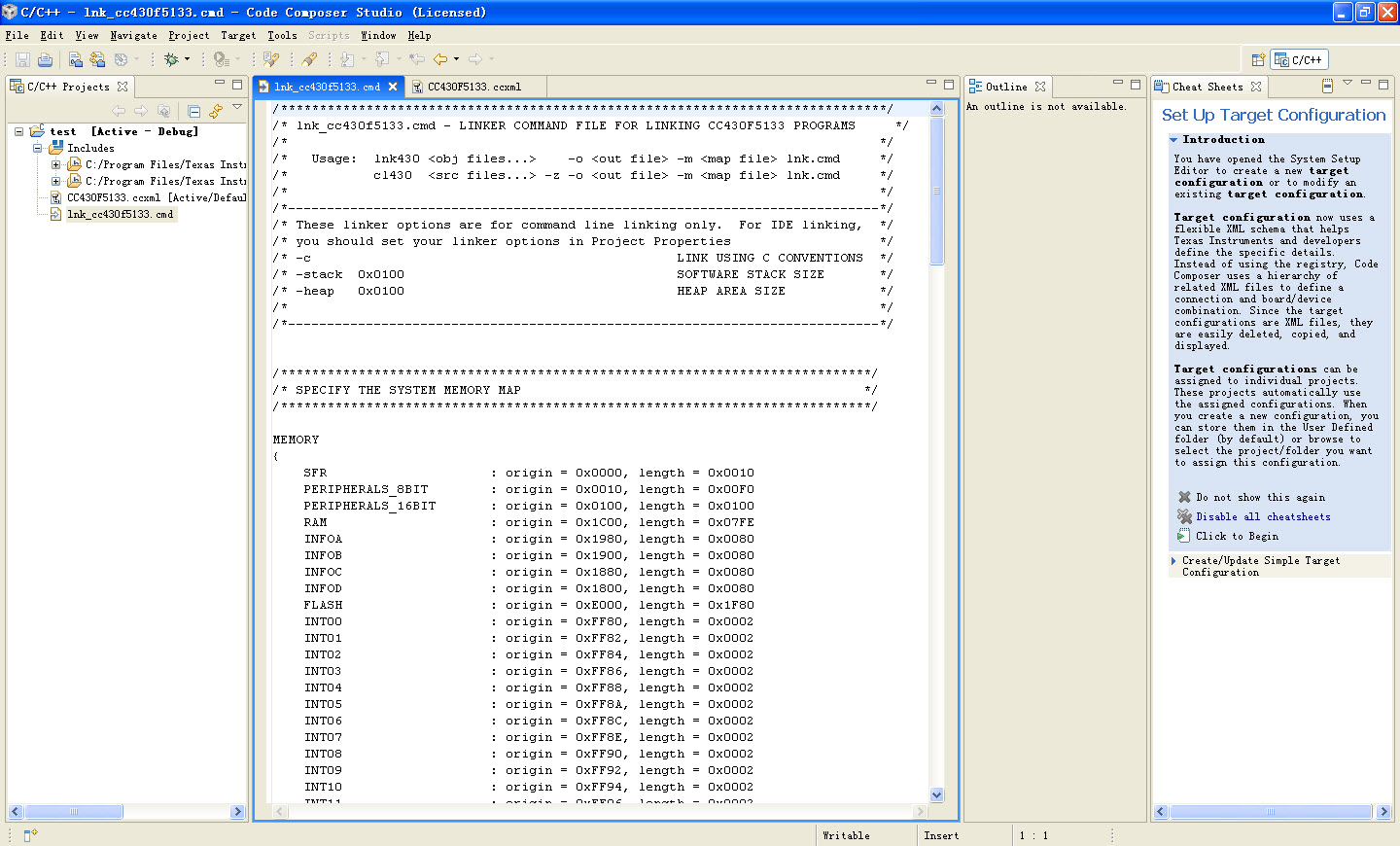Click the yellow Back navigation arrow
The image size is (1400, 846).
click(440, 59)
